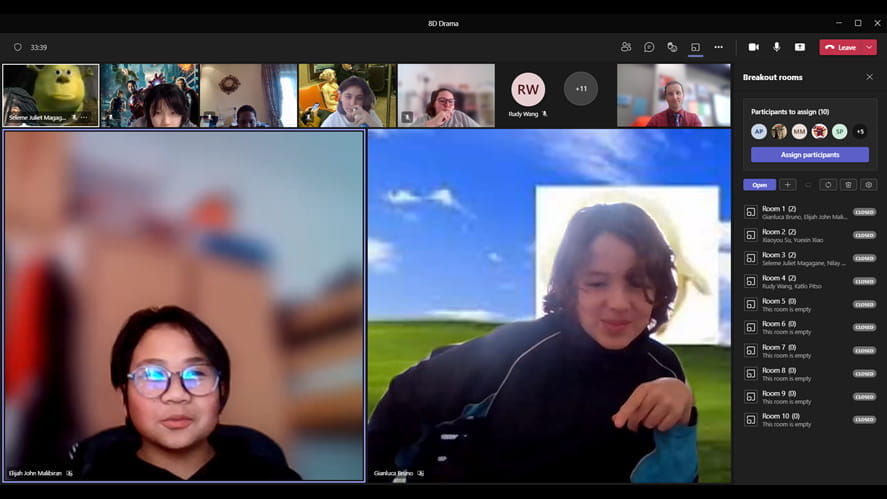887x499 pixels.
Task: Expand the Leave button dropdown arrow
Action: click(869, 48)
